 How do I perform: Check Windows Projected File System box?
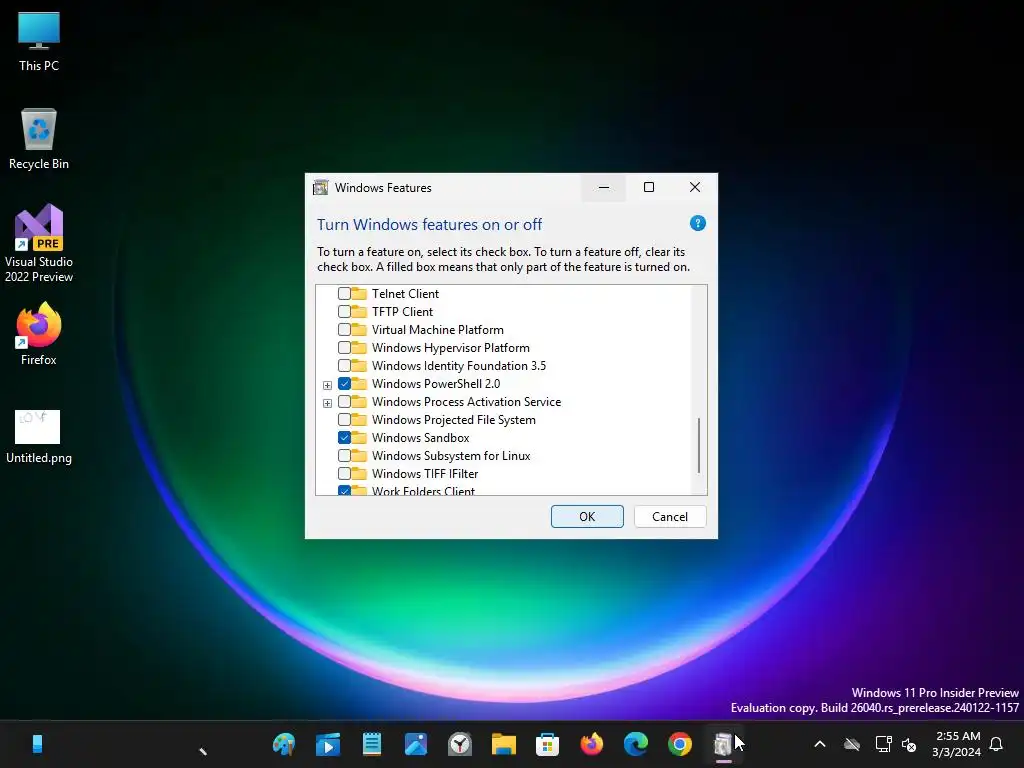(344, 419)
